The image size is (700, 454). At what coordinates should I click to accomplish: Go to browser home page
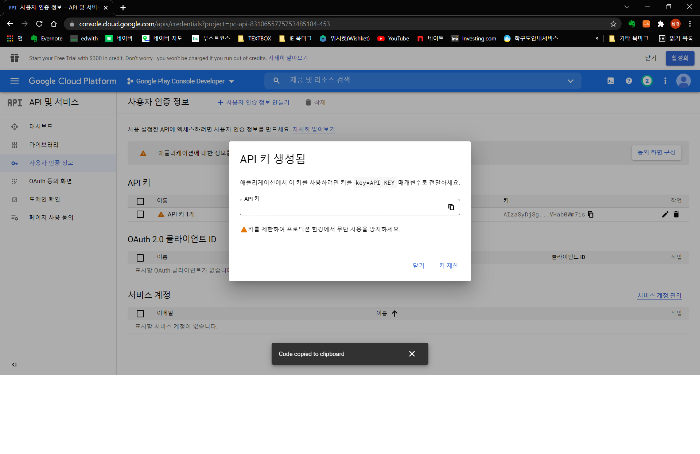[x=54, y=24]
